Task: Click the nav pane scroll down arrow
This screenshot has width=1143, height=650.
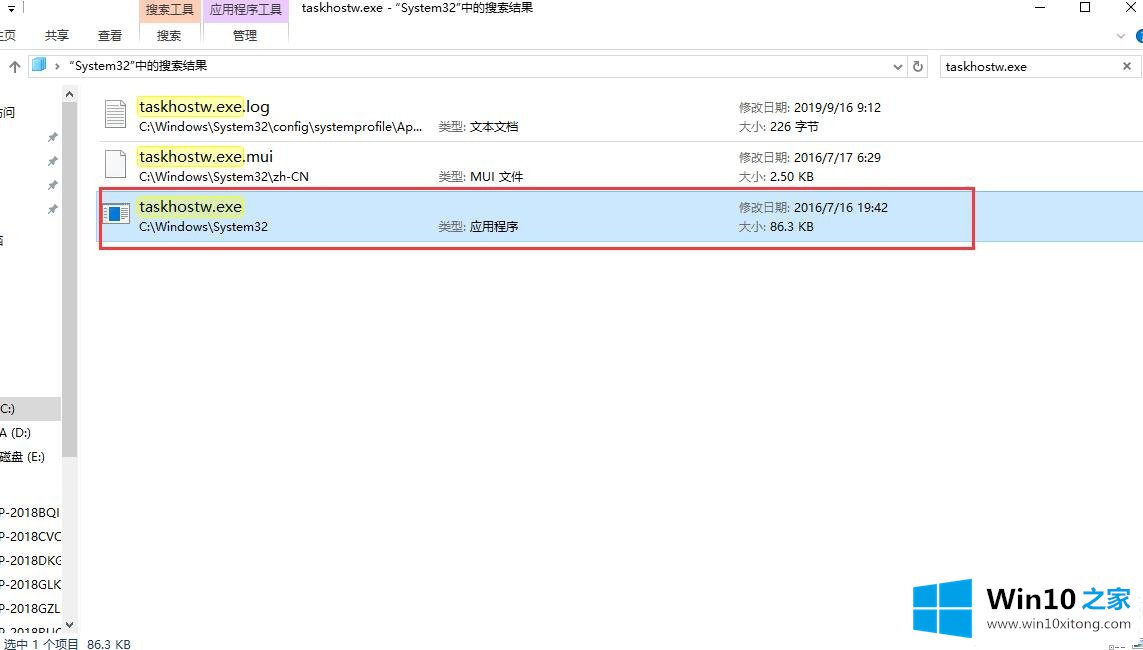Action: click(x=69, y=624)
